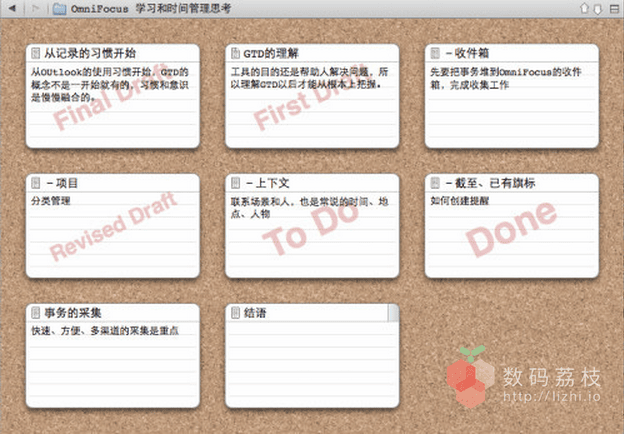Click the document icon on 结语 card
The height and width of the screenshot is (434, 624).
pos(235,313)
